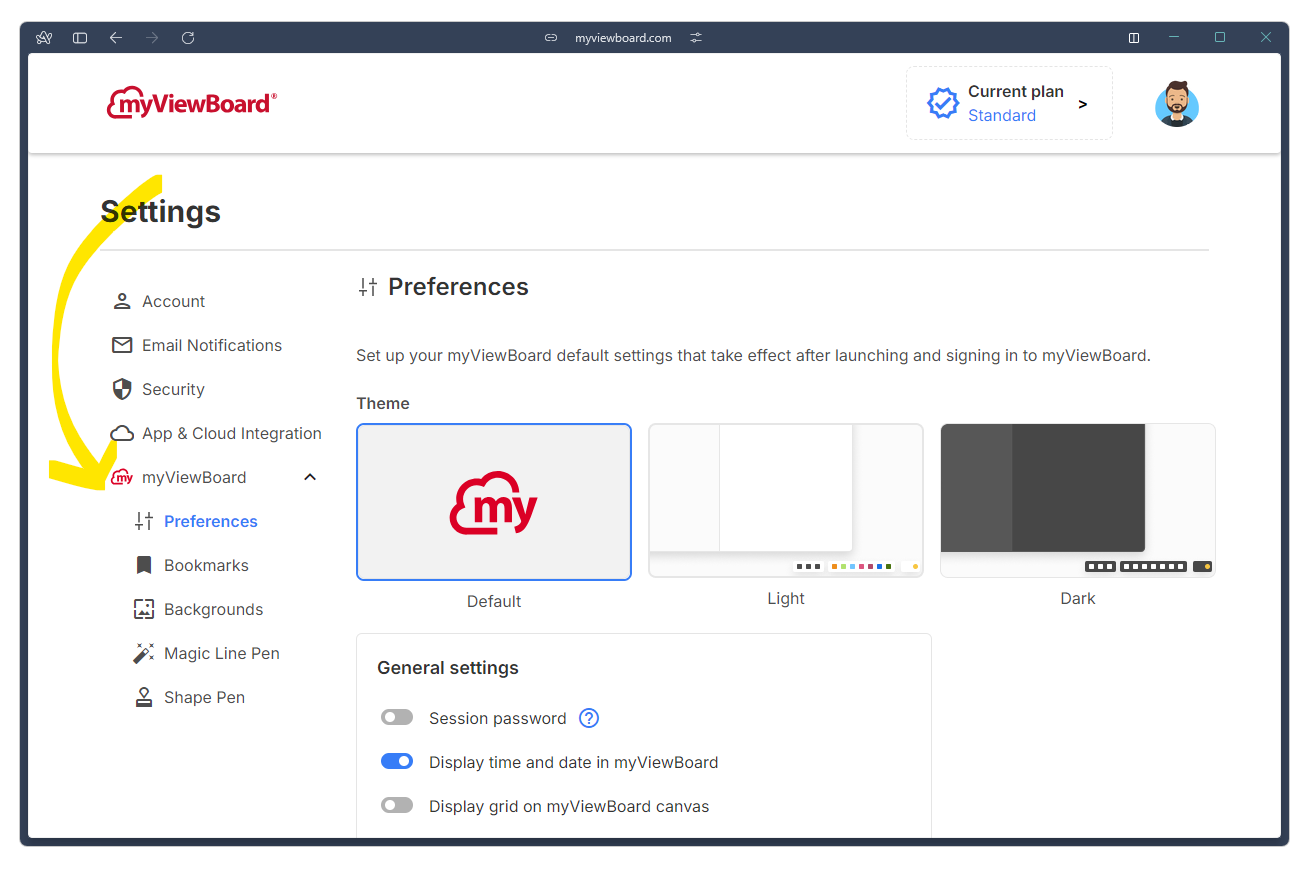Image resolution: width=1315 pixels, height=876 pixels.
Task: Collapse the myViewBoard section chevron
Action: click(x=310, y=477)
